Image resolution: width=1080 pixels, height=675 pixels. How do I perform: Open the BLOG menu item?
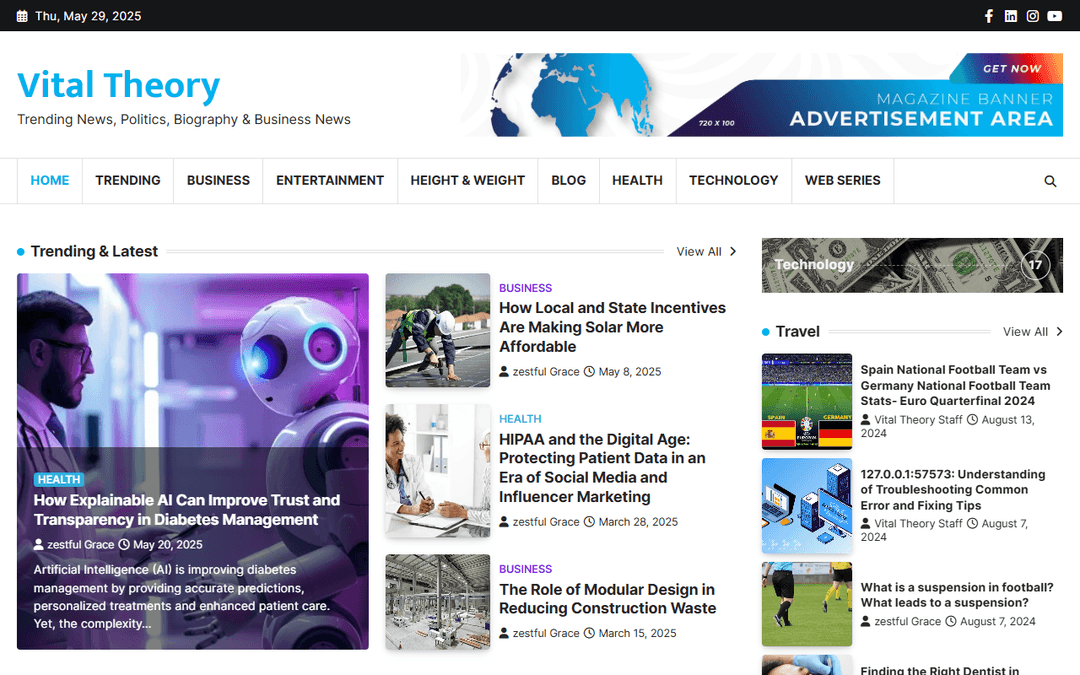coord(568,180)
